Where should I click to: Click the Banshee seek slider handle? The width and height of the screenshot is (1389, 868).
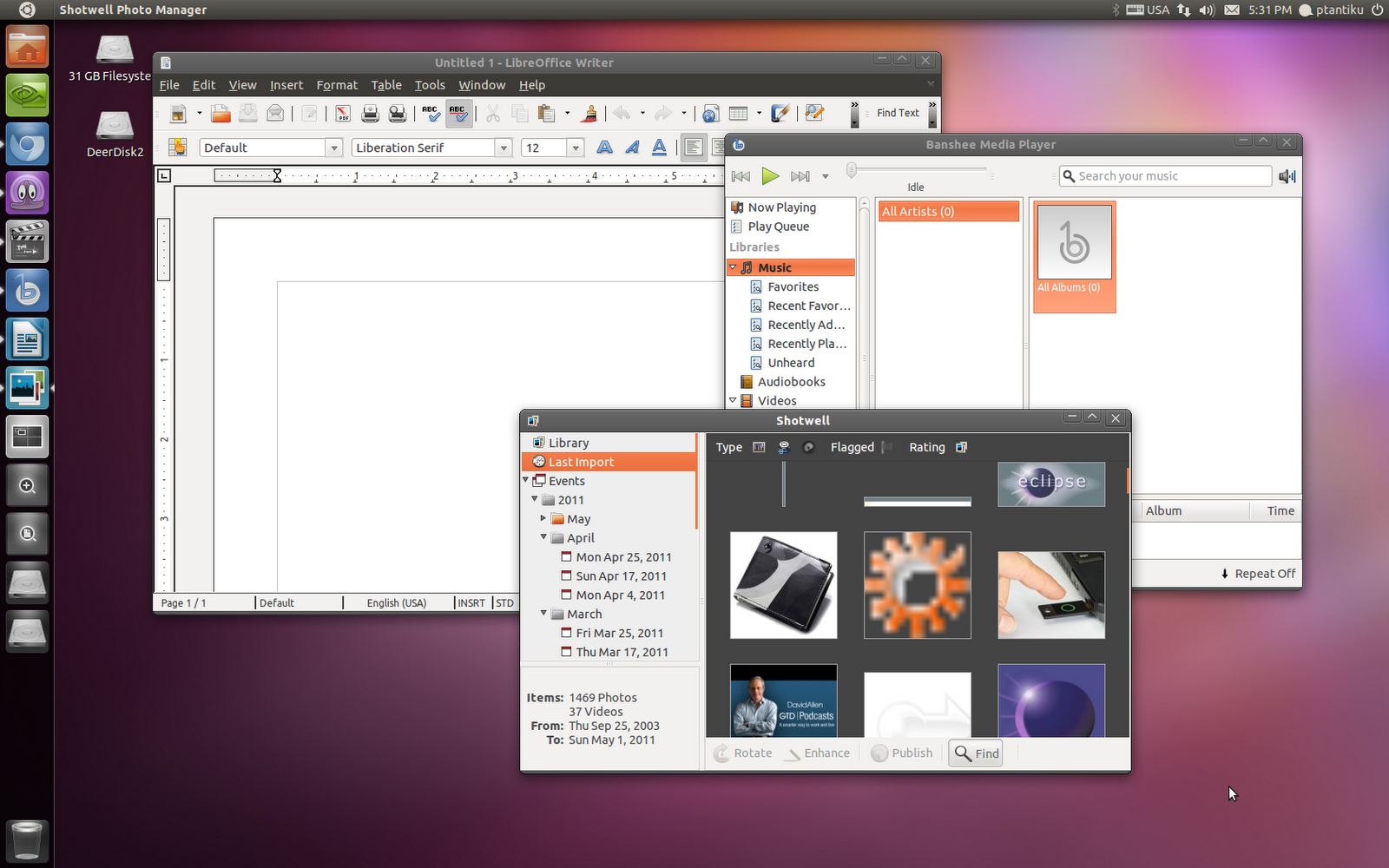click(852, 170)
